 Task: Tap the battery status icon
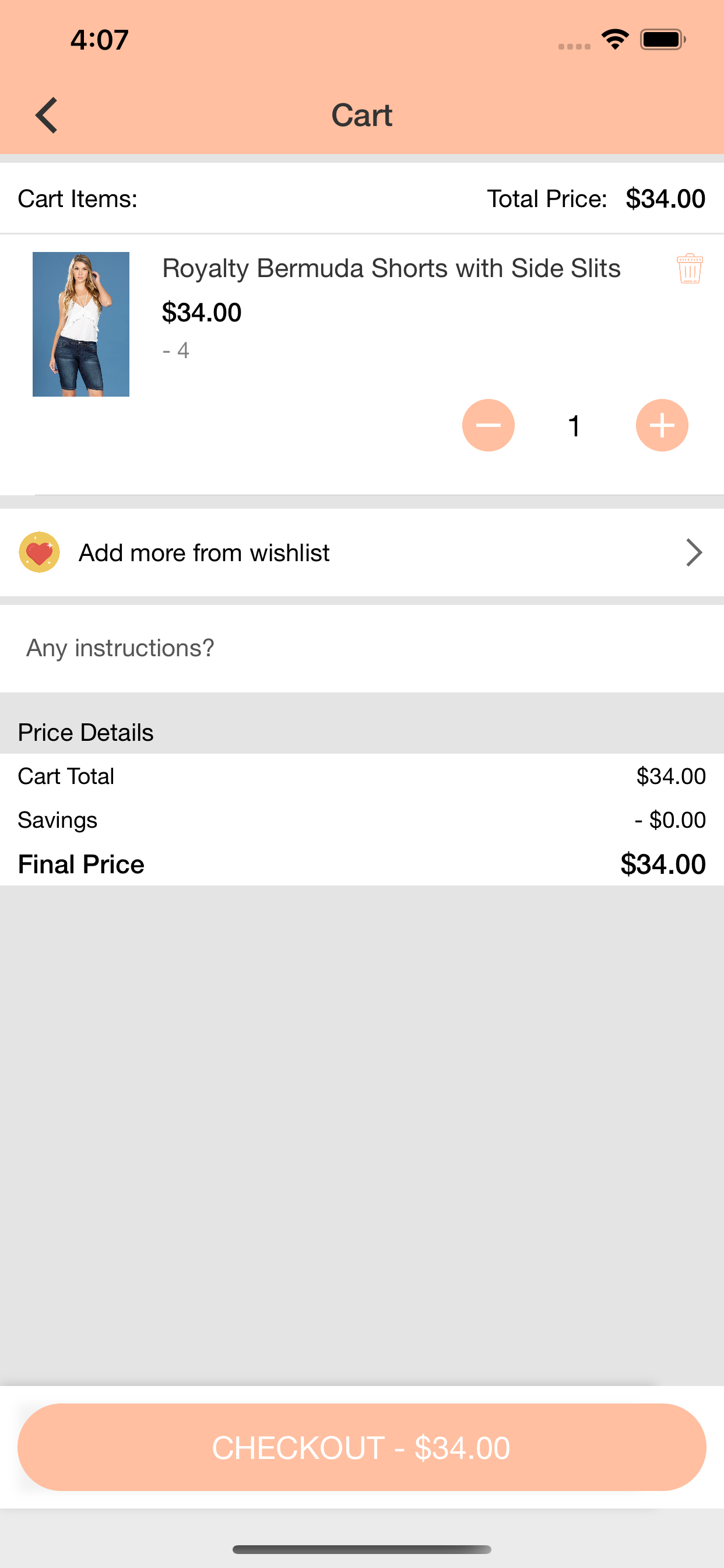pos(663,40)
